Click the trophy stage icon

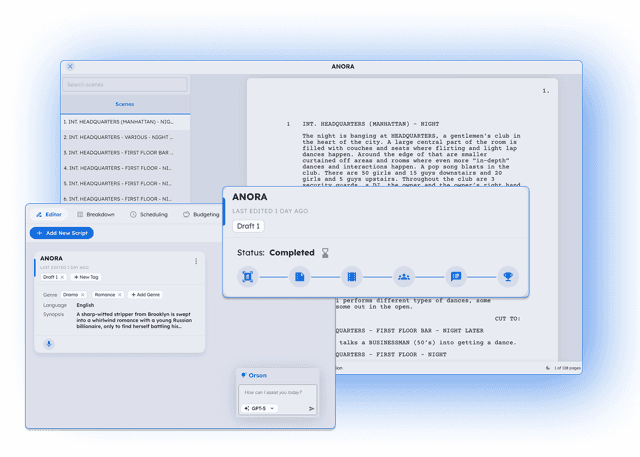pyautogui.click(x=508, y=276)
